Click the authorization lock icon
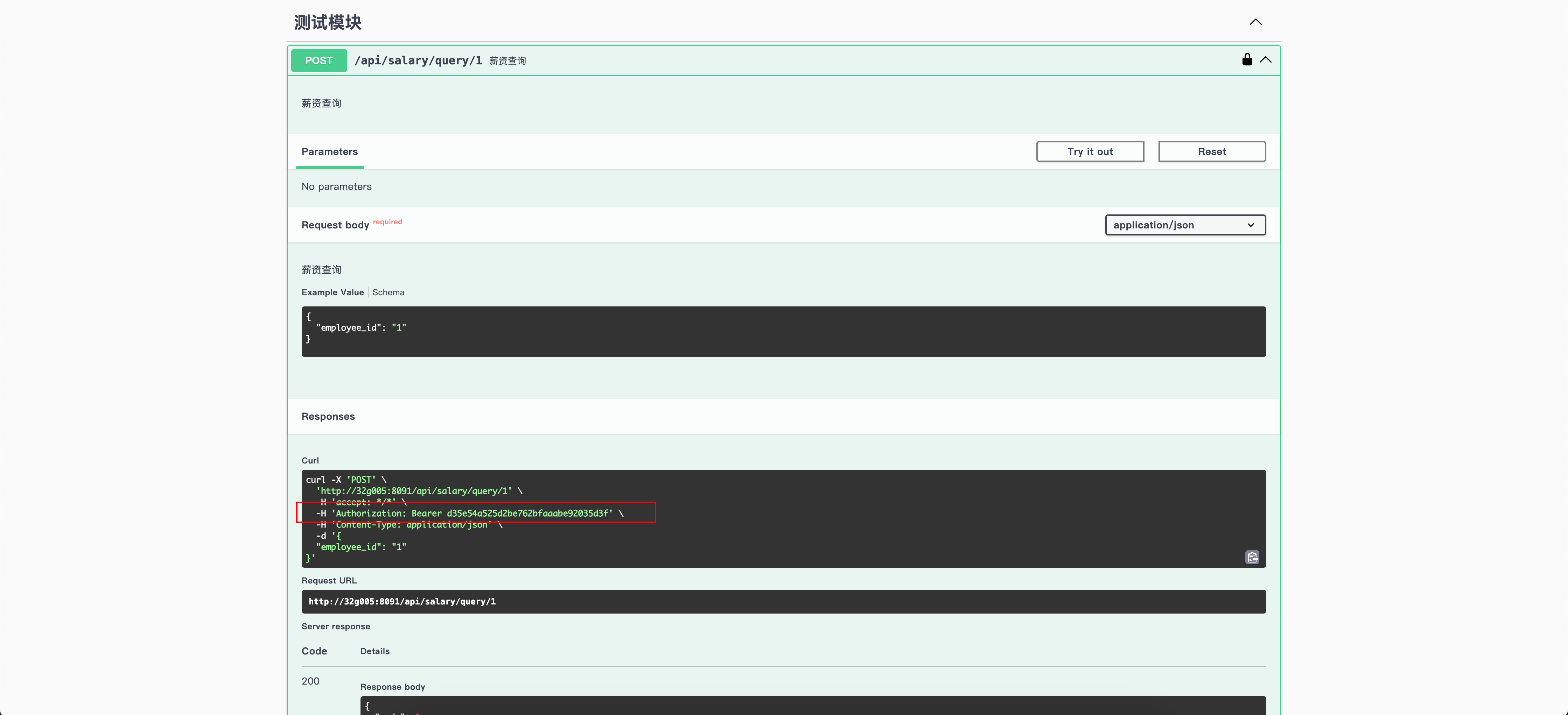This screenshot has width=1568, height=715. click(1247, 59)
